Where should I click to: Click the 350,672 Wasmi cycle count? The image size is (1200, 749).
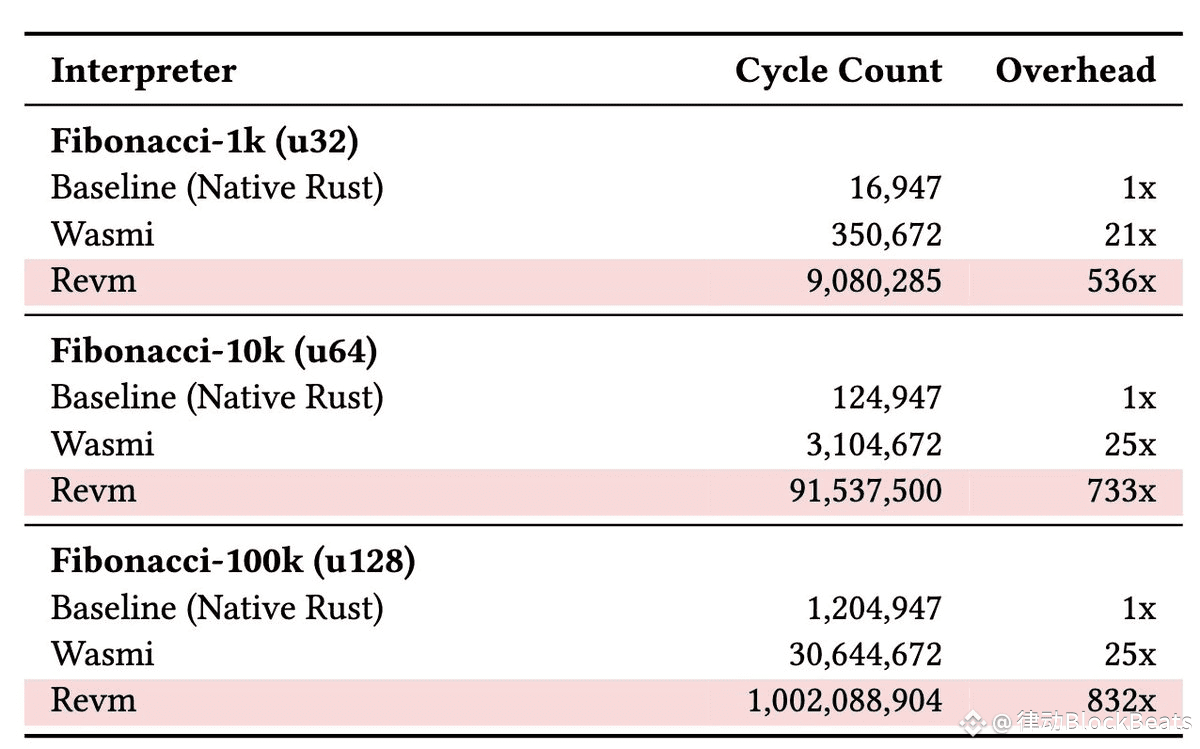click(886, 235)
